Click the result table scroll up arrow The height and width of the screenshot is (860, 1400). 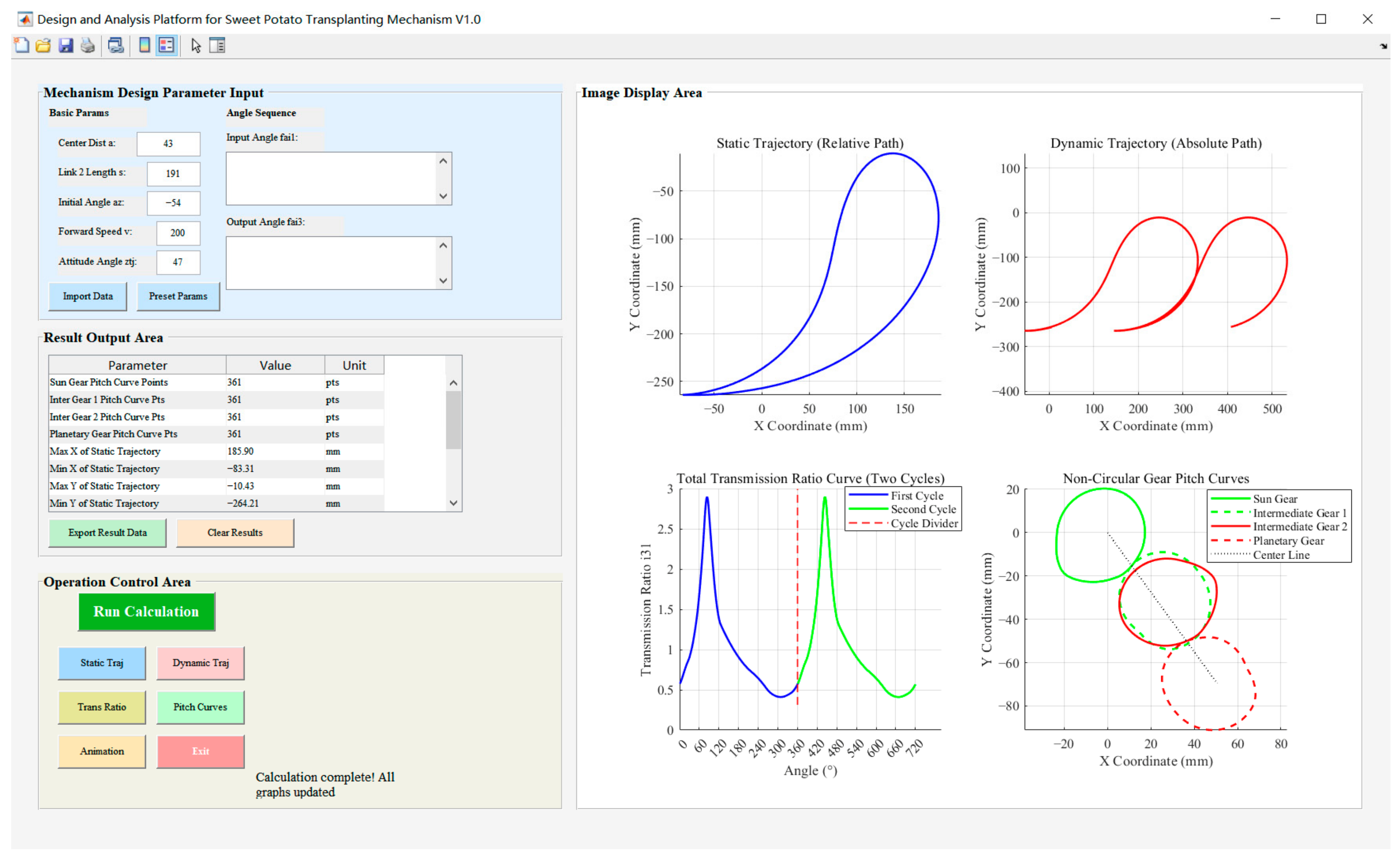click(453, 383)
